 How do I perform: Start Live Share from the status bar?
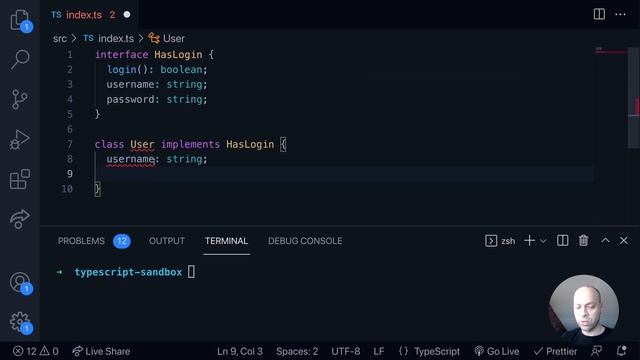click(x=101, y=351)
